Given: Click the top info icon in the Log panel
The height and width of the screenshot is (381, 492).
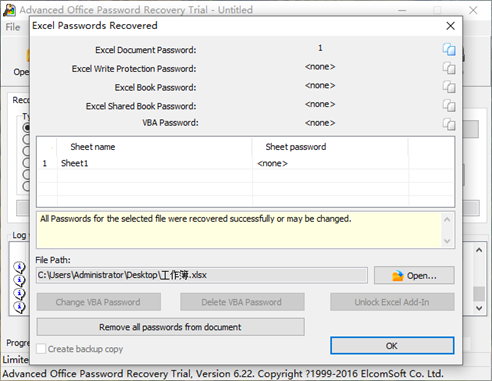Looking at the screenshot, I should pos(20,267).
